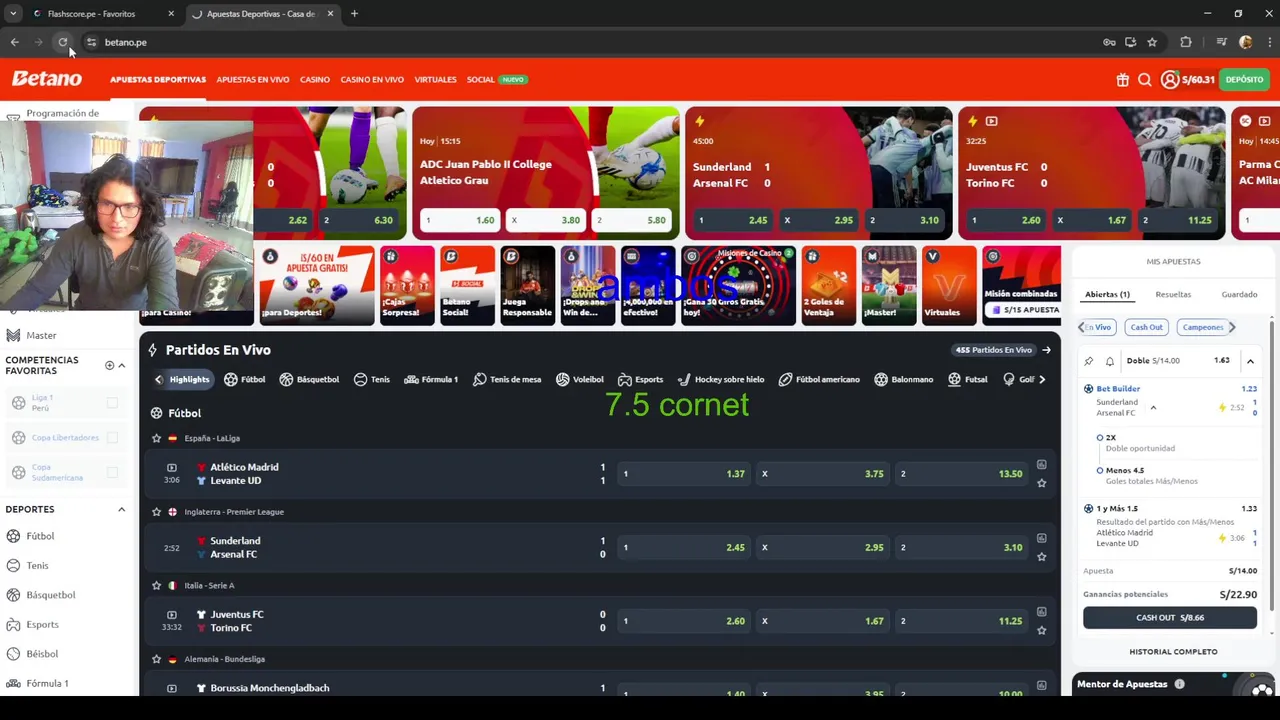
Task: Open the gift promotions icon in header
Action: pos(1123,80)
